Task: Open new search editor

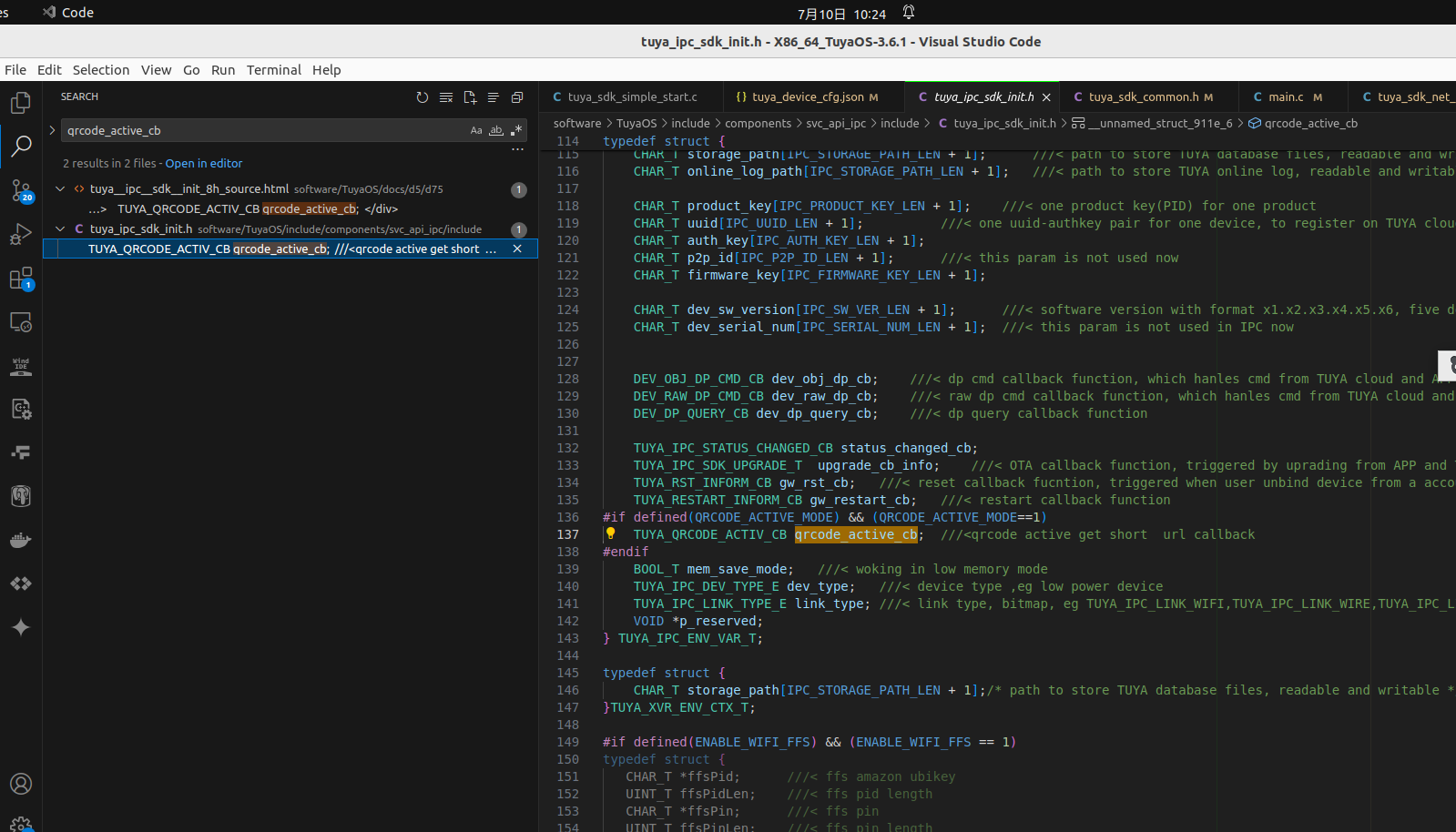Action: coord(470,97)
